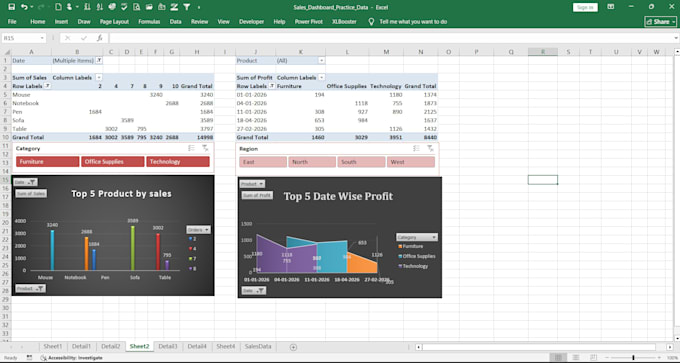
Task: Open Date filter button in sales chart
Action: pos(25,182)
